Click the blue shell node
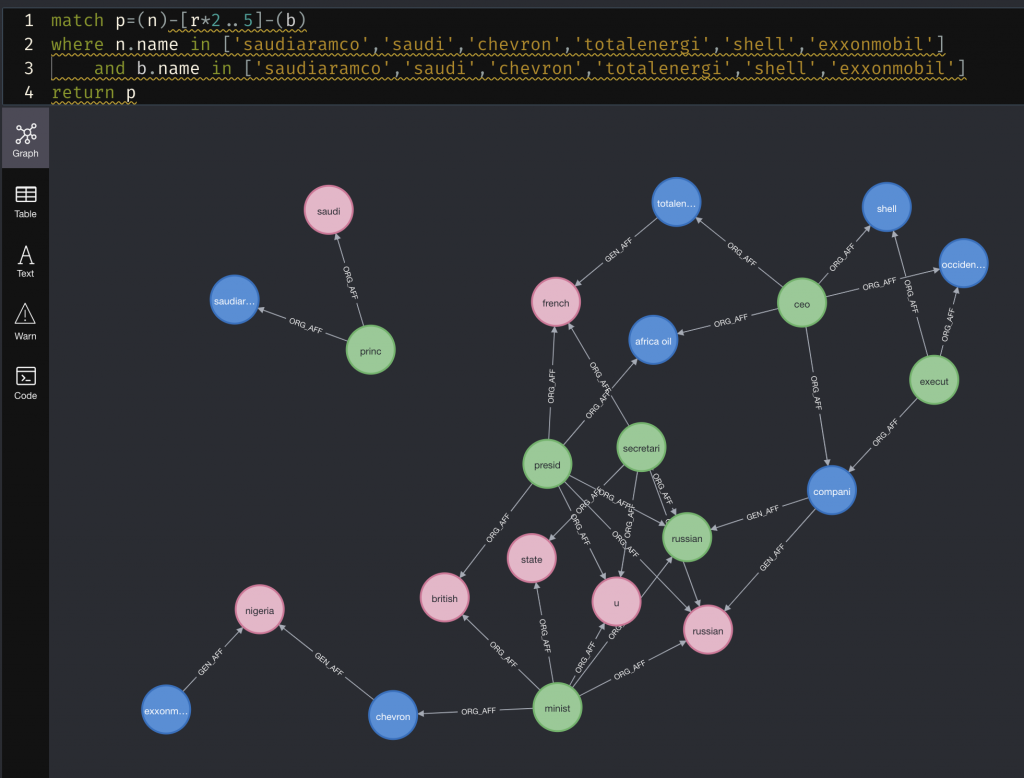Screen dimensions: 1024x778 click(x=886, y=208)
